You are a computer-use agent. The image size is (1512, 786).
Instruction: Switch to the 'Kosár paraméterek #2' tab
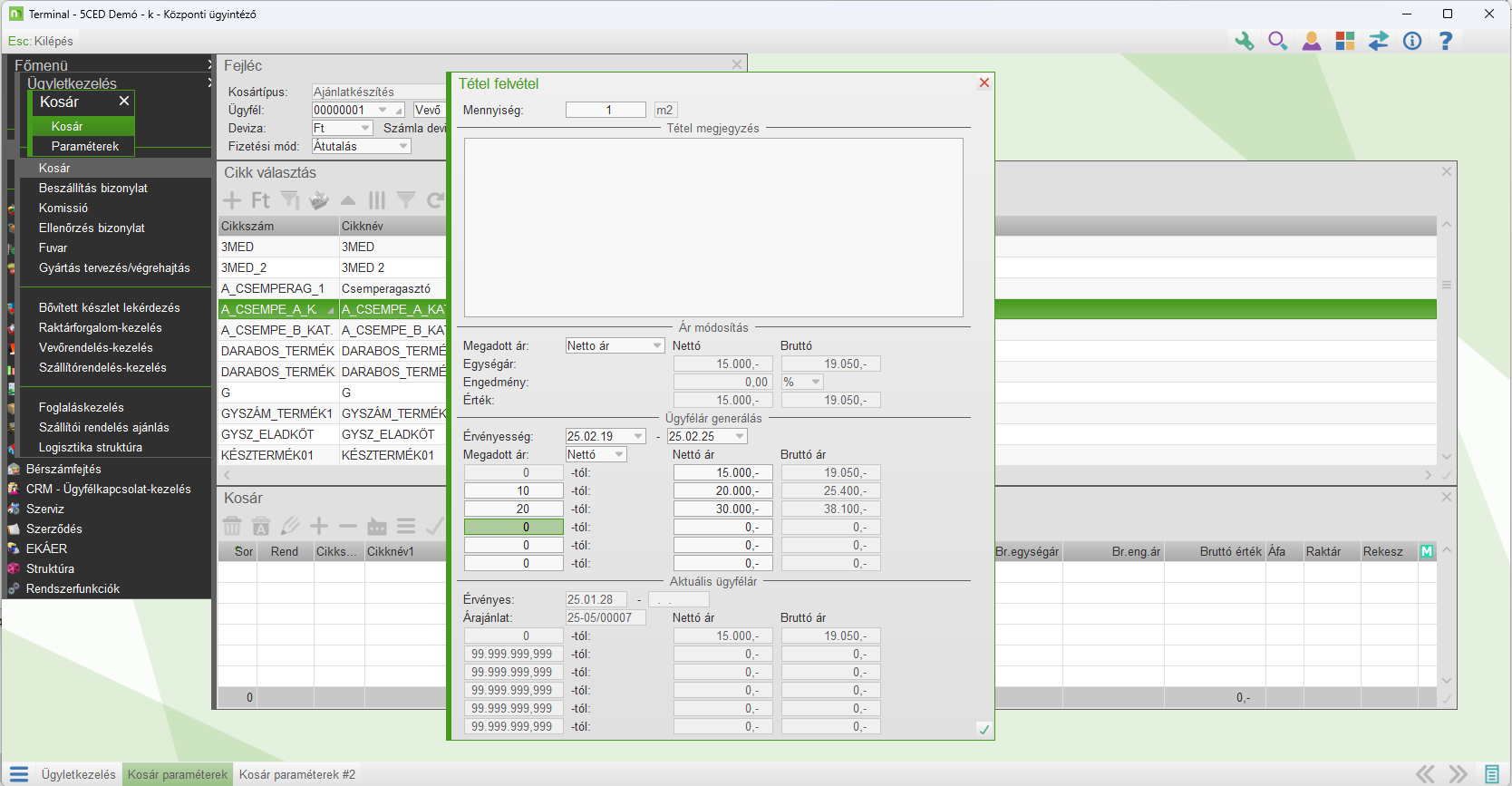click(x=296, y=774)
